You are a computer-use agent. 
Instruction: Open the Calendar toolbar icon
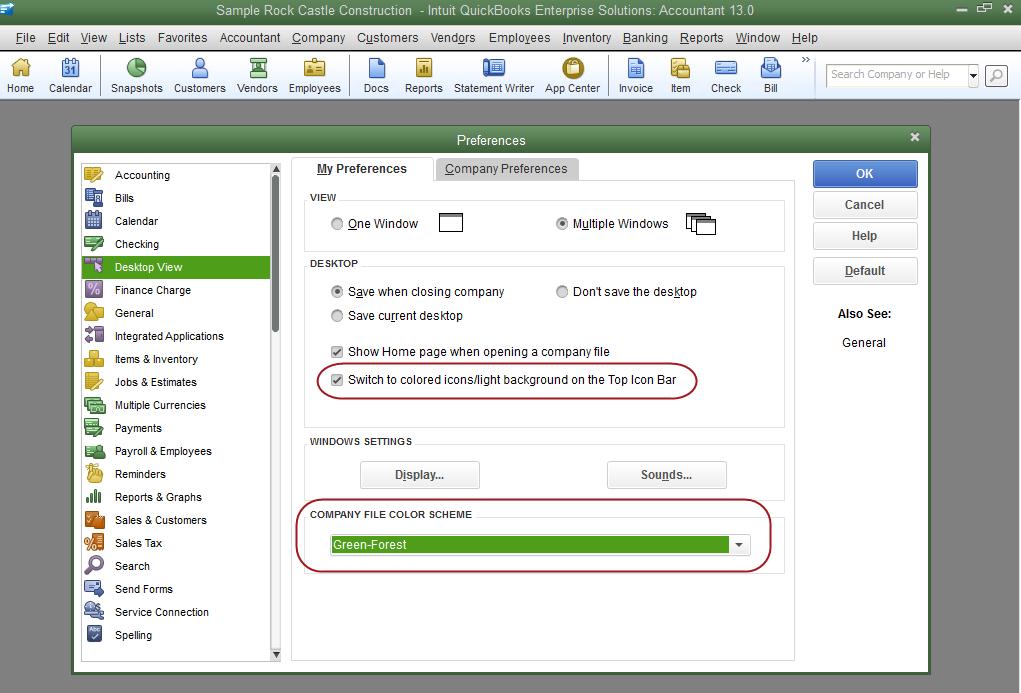(x=70, y=75)
